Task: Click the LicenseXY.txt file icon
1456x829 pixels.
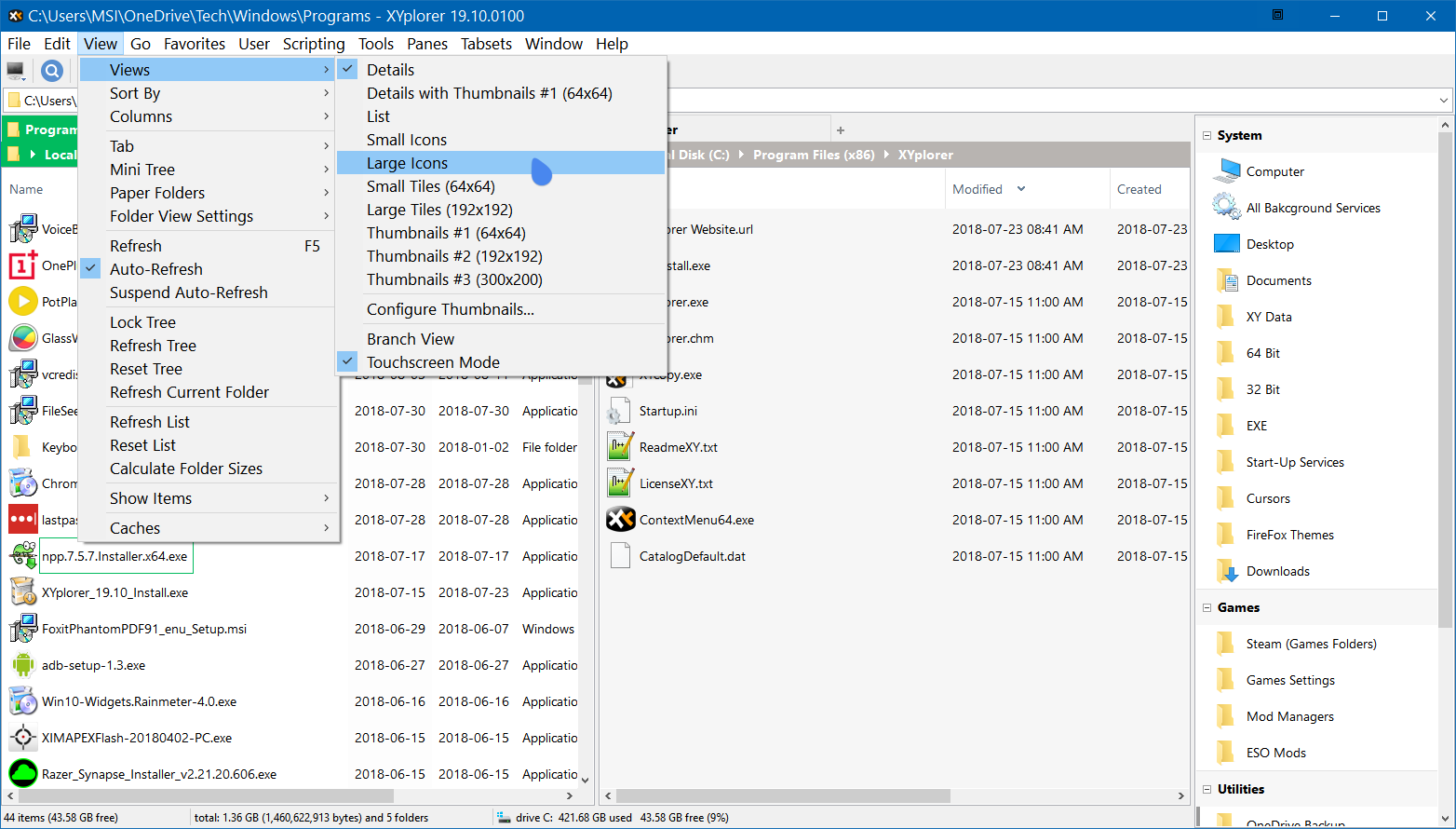Action: (x=620, y=483)
